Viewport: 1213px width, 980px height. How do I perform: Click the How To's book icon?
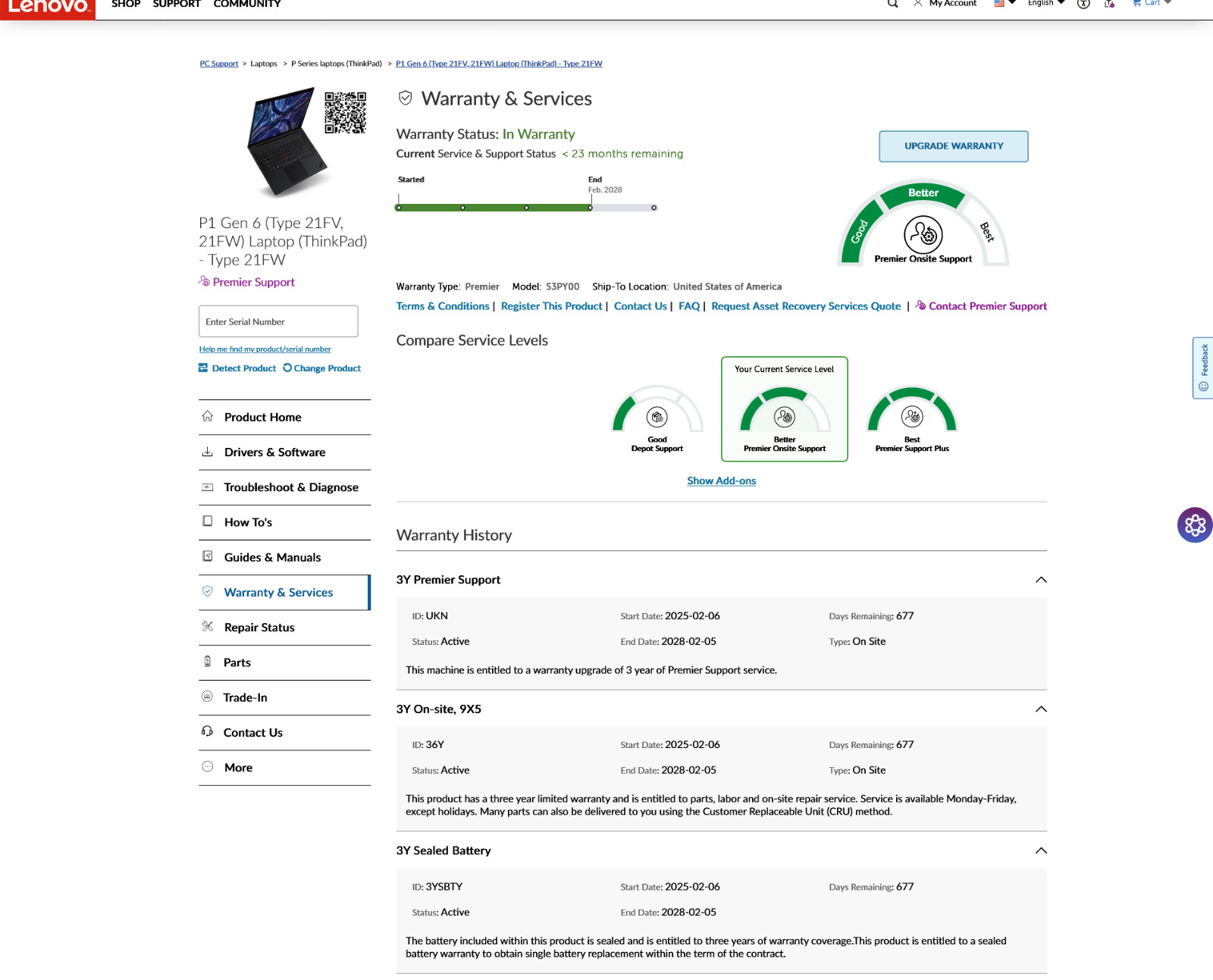(x=207, y=521)
